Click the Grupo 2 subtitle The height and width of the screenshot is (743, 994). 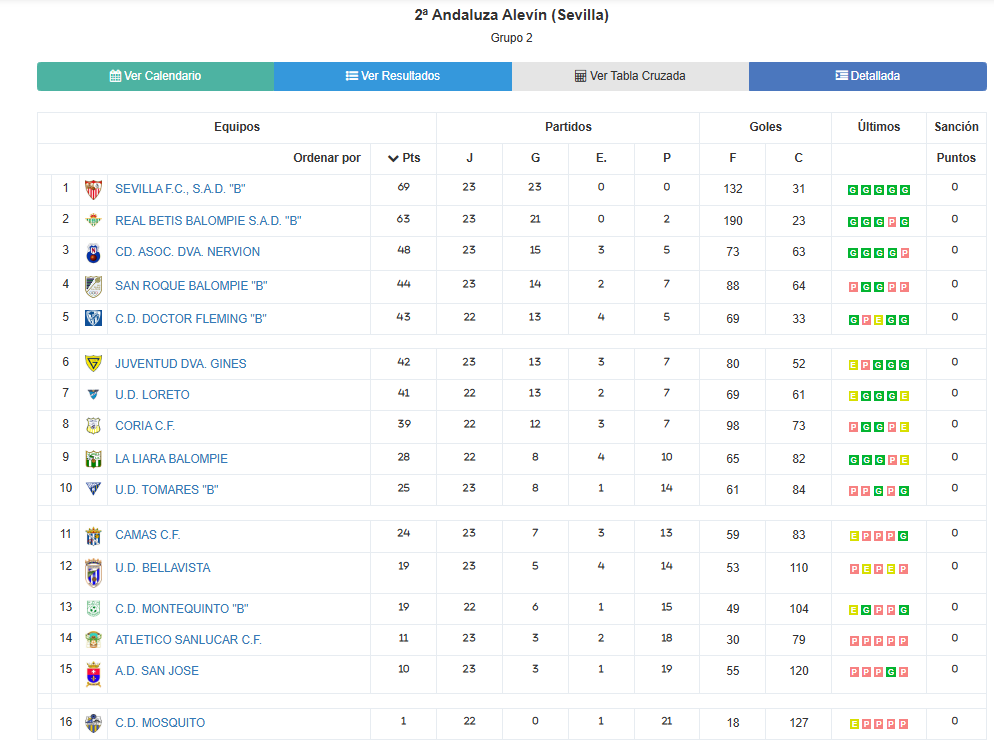pos(512,38)
